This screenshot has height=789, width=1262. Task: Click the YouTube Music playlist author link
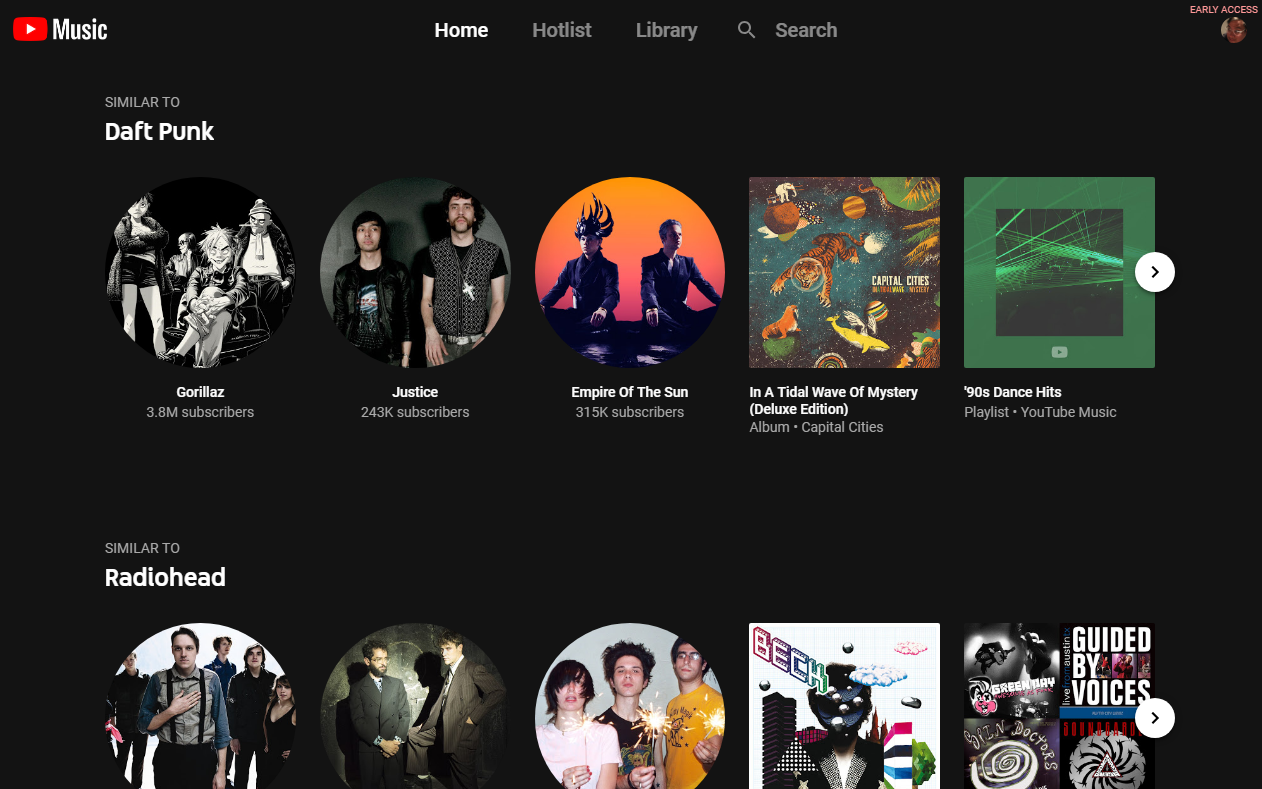pyautogui.click(x=1069, y=412)
